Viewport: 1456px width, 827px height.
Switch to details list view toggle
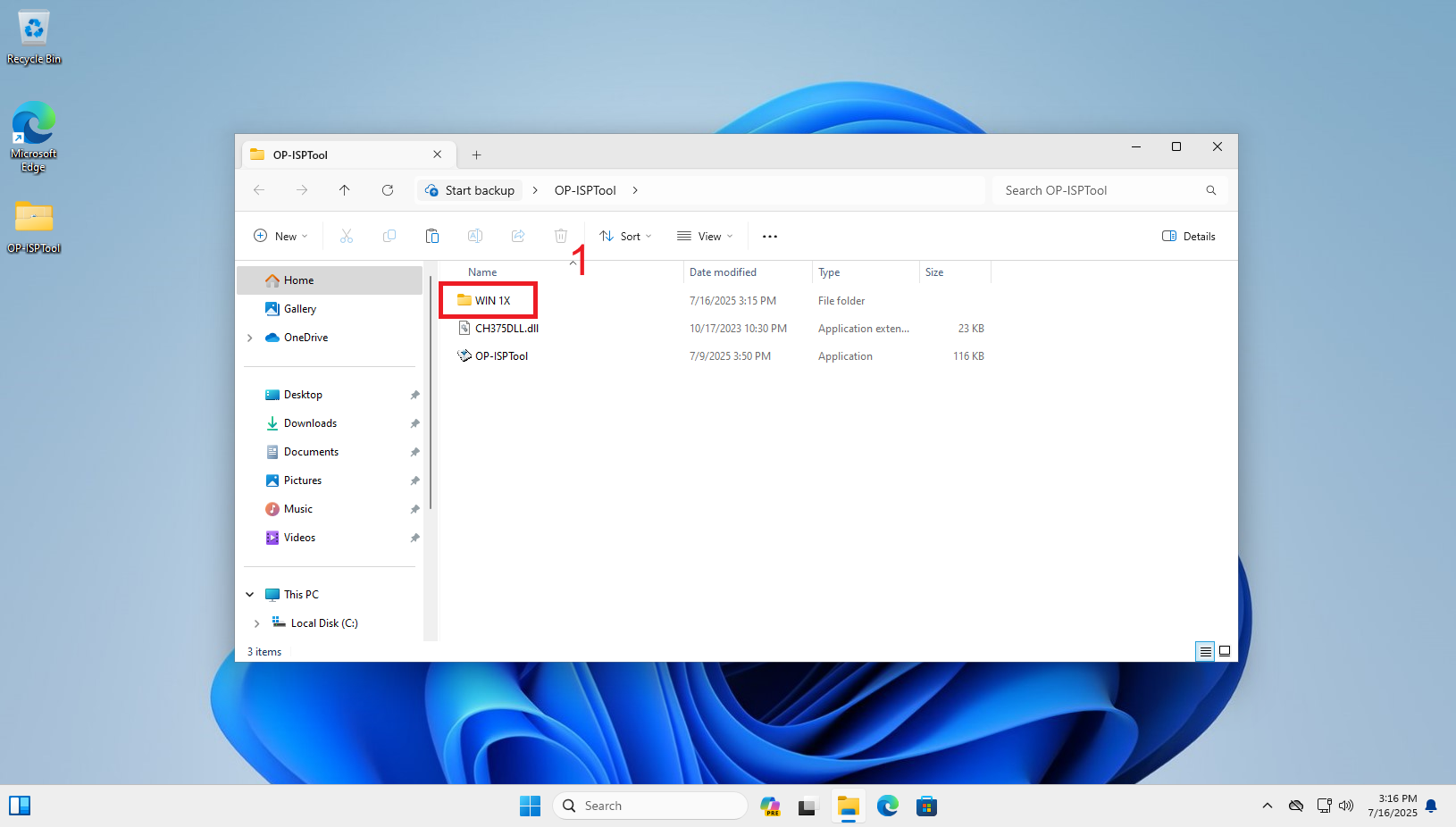(x=1205, y=652)
